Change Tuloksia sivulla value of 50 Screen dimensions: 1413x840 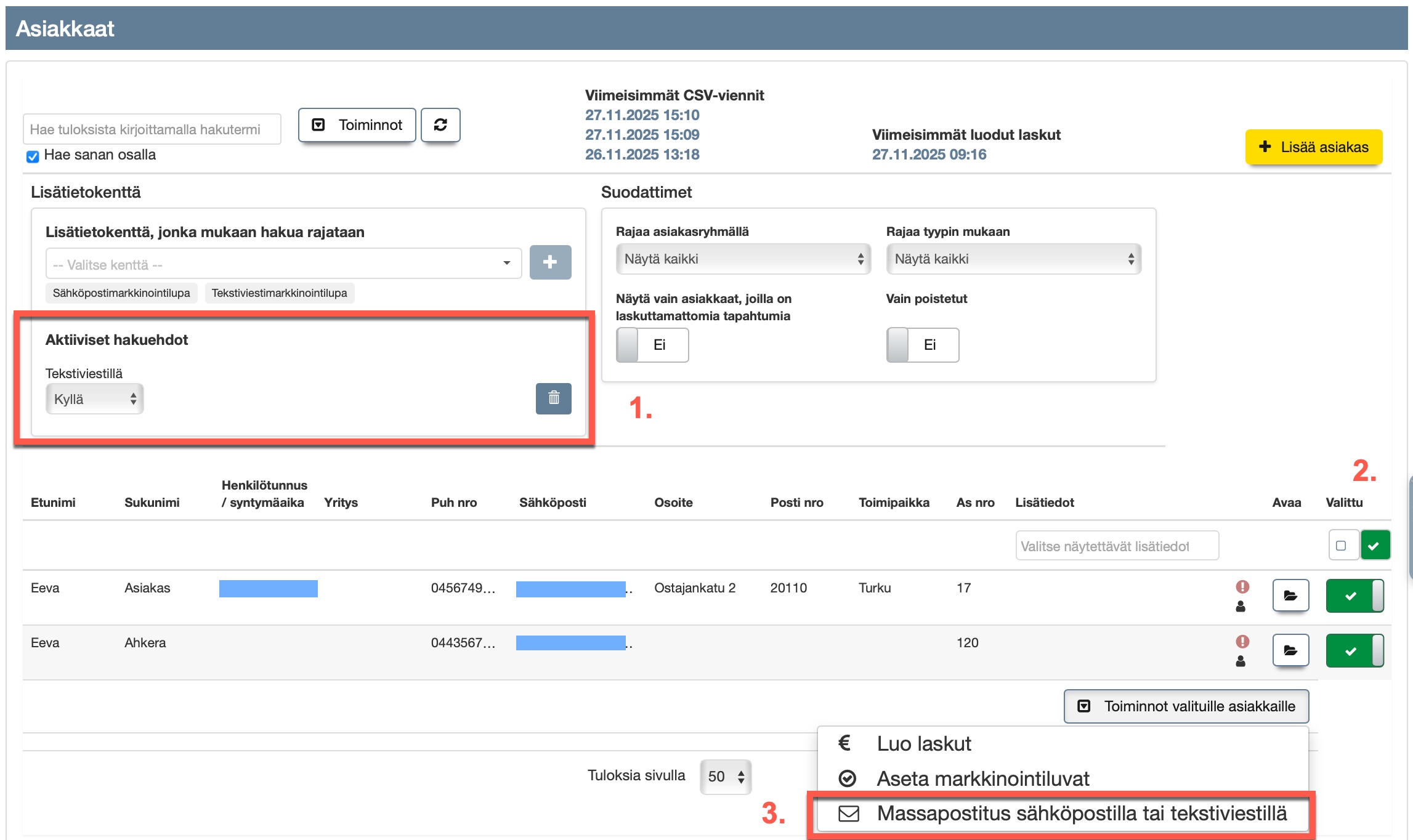pyautogui.click(x=725, y=777)
